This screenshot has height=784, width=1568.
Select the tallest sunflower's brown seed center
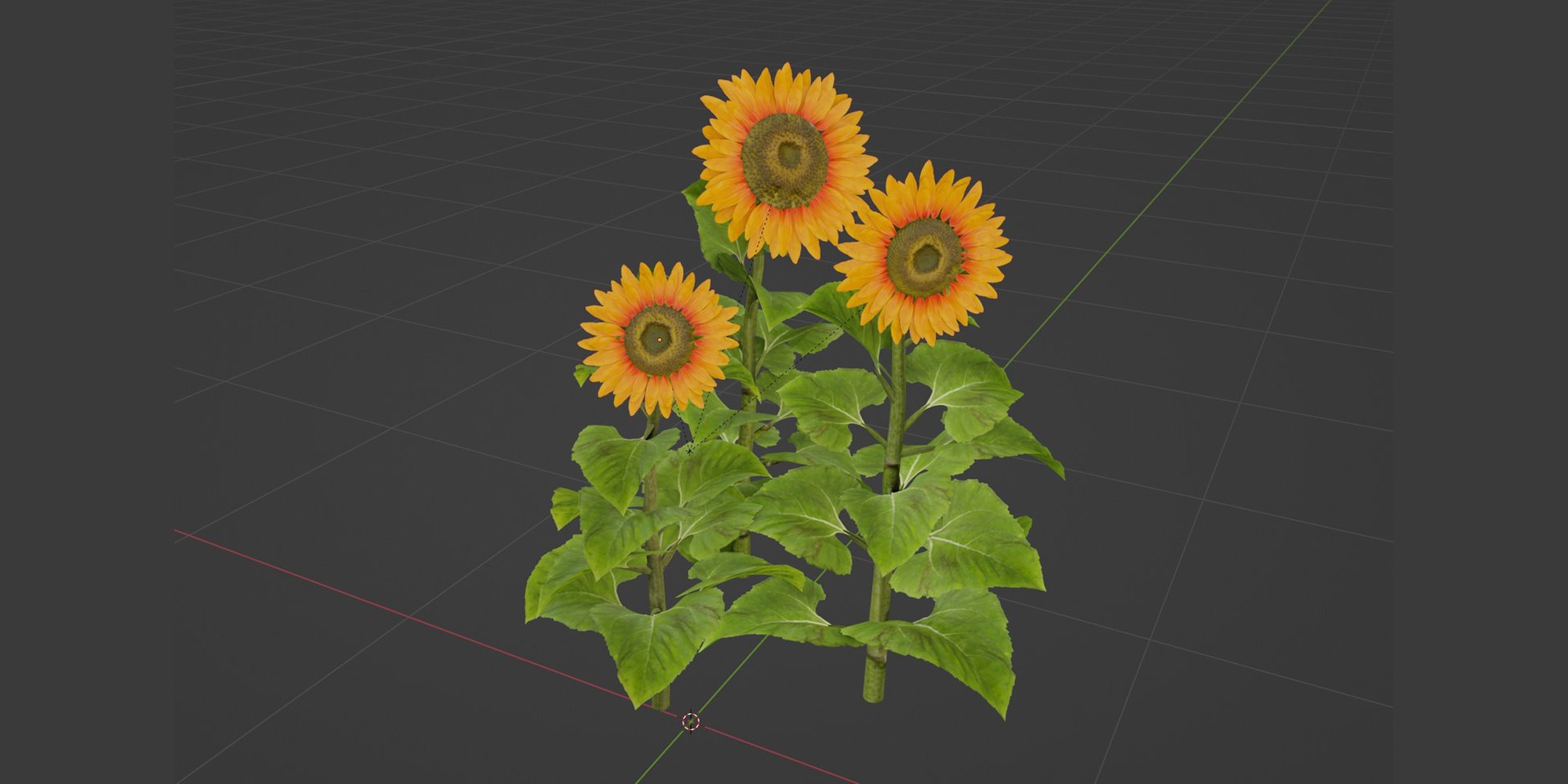tap(786, 160)
